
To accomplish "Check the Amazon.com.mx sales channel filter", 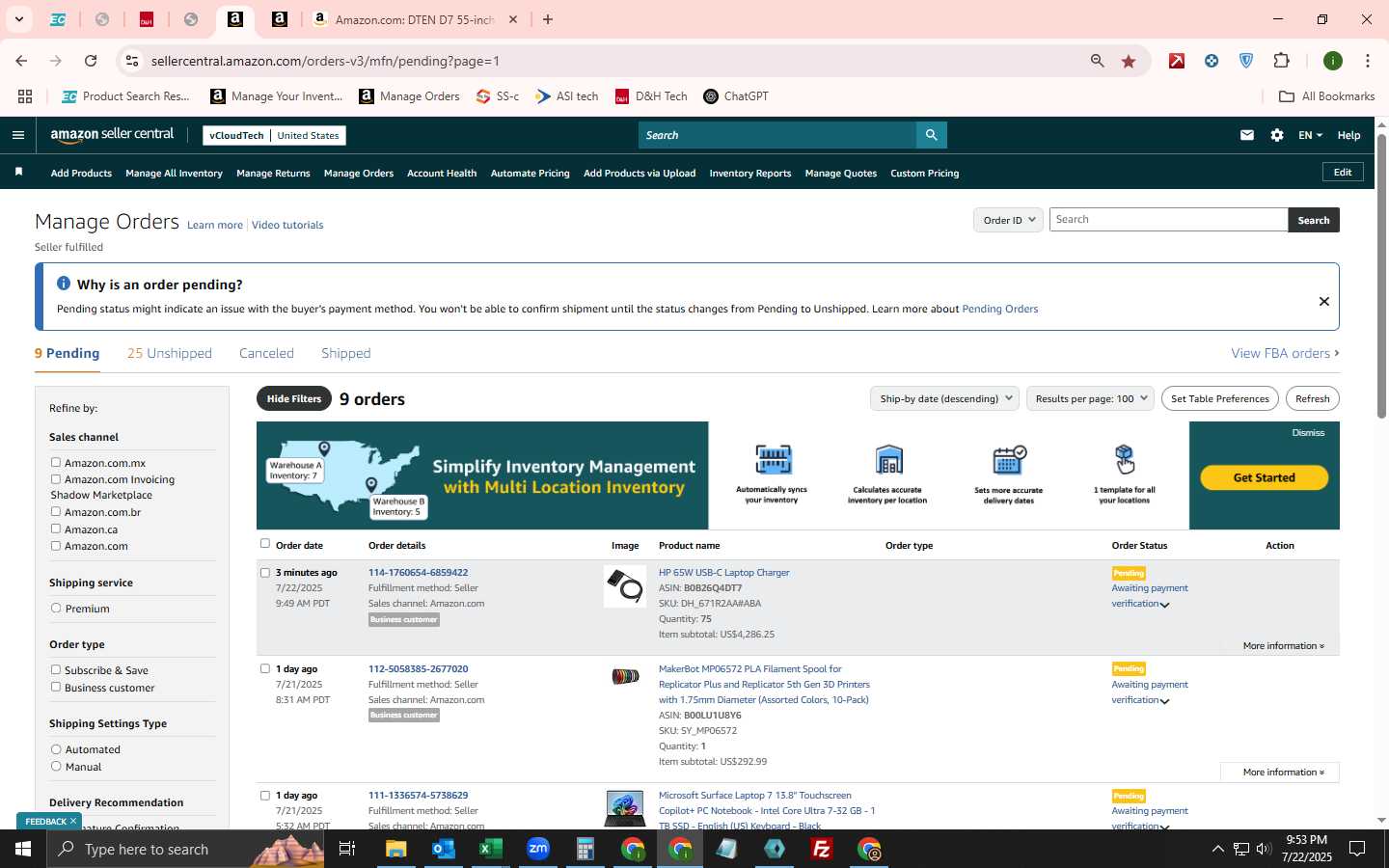I will tap(56, 463).
